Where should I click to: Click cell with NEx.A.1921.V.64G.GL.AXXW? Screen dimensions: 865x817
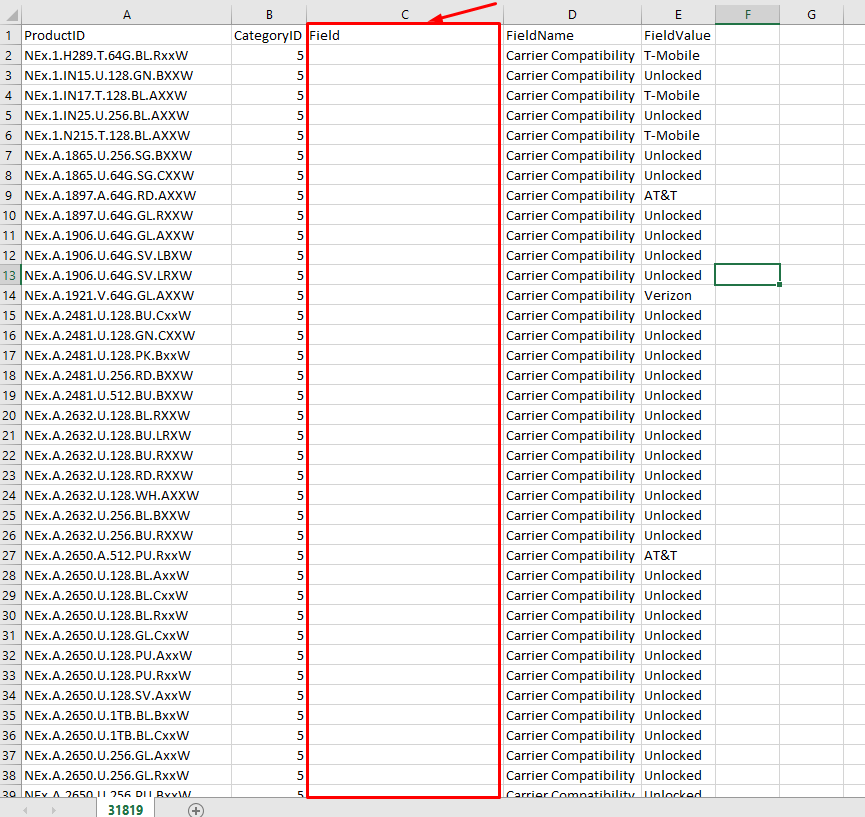pos(126,295)
